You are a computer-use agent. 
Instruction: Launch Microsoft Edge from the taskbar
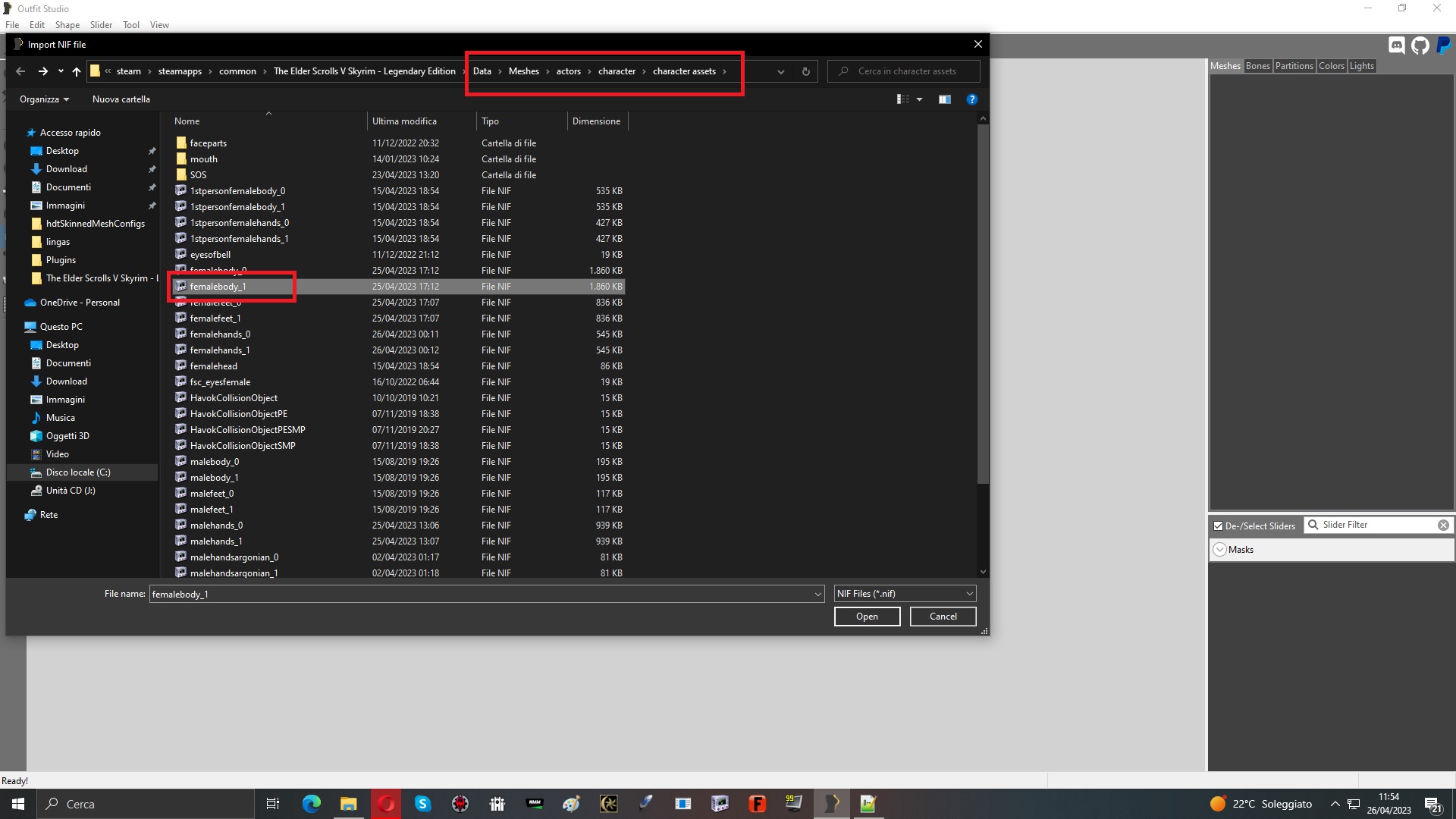tap(311, 804)
